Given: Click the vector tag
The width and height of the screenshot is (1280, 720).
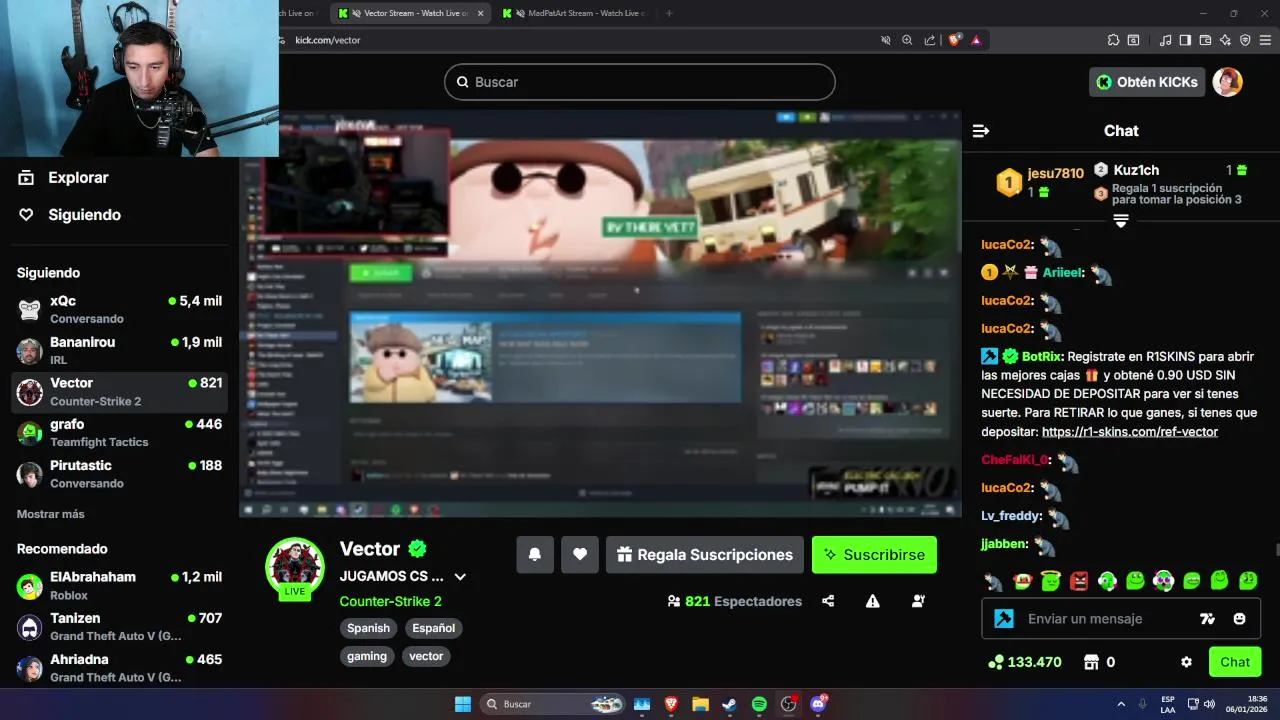Looking at the screenshot, I should 426,656.
